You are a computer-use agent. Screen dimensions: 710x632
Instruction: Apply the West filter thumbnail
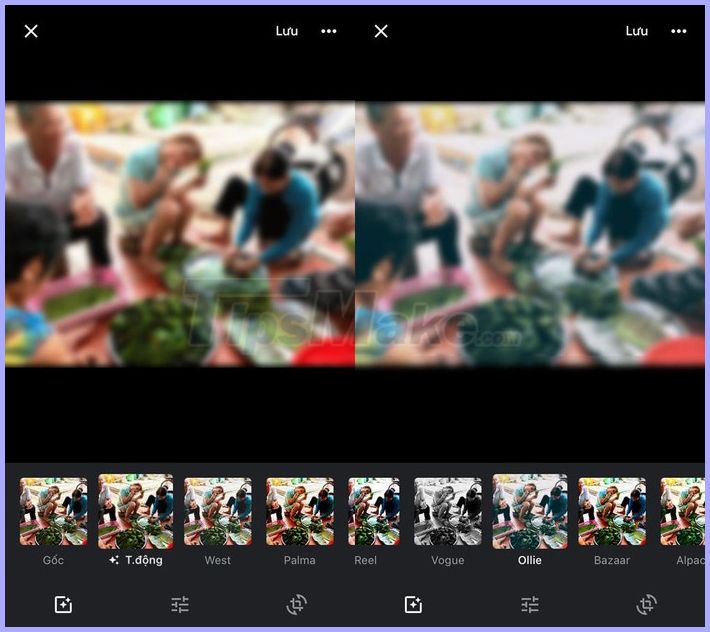click(217, 512)
